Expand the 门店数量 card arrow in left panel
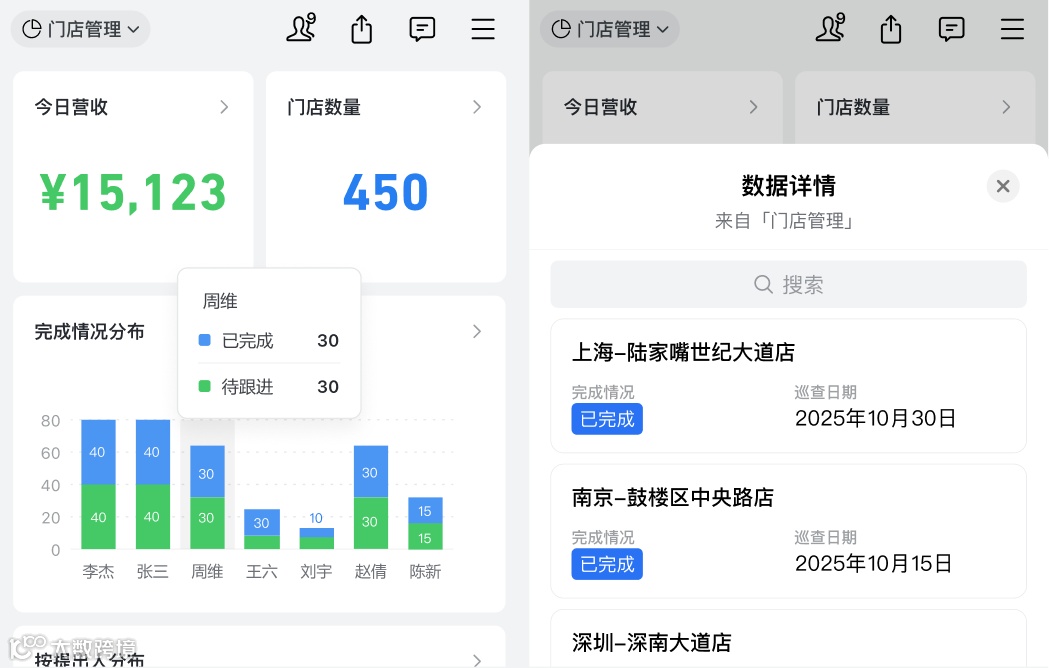This screenshot has height=668, width=1049. [477, 107]
